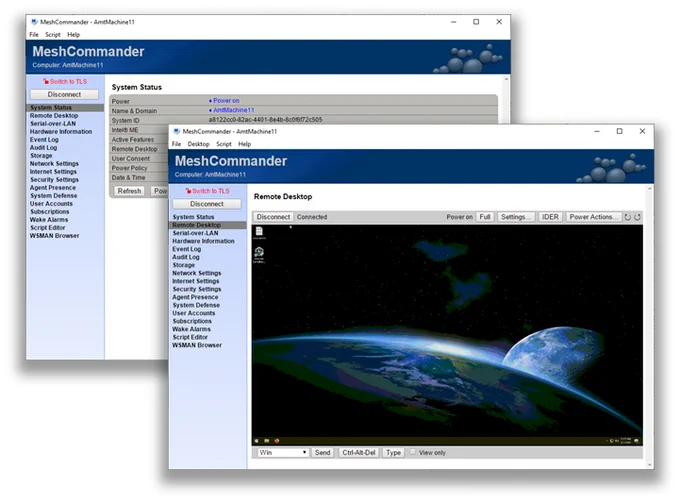Select User Accounts in back window sidebar
680x502 pixels.
click(51, 204)
